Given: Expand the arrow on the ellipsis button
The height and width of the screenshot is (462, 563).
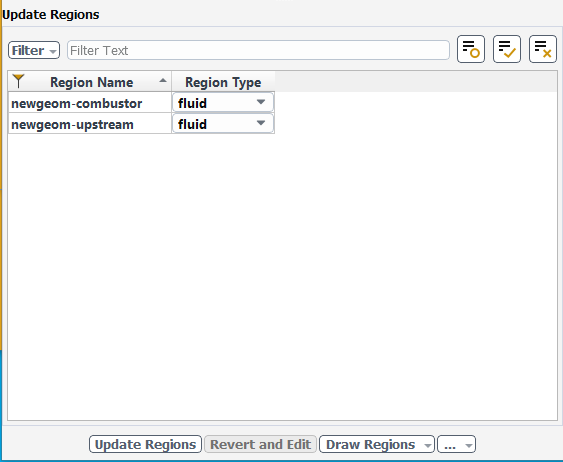Looking at the screenshot, I should 469,445.
